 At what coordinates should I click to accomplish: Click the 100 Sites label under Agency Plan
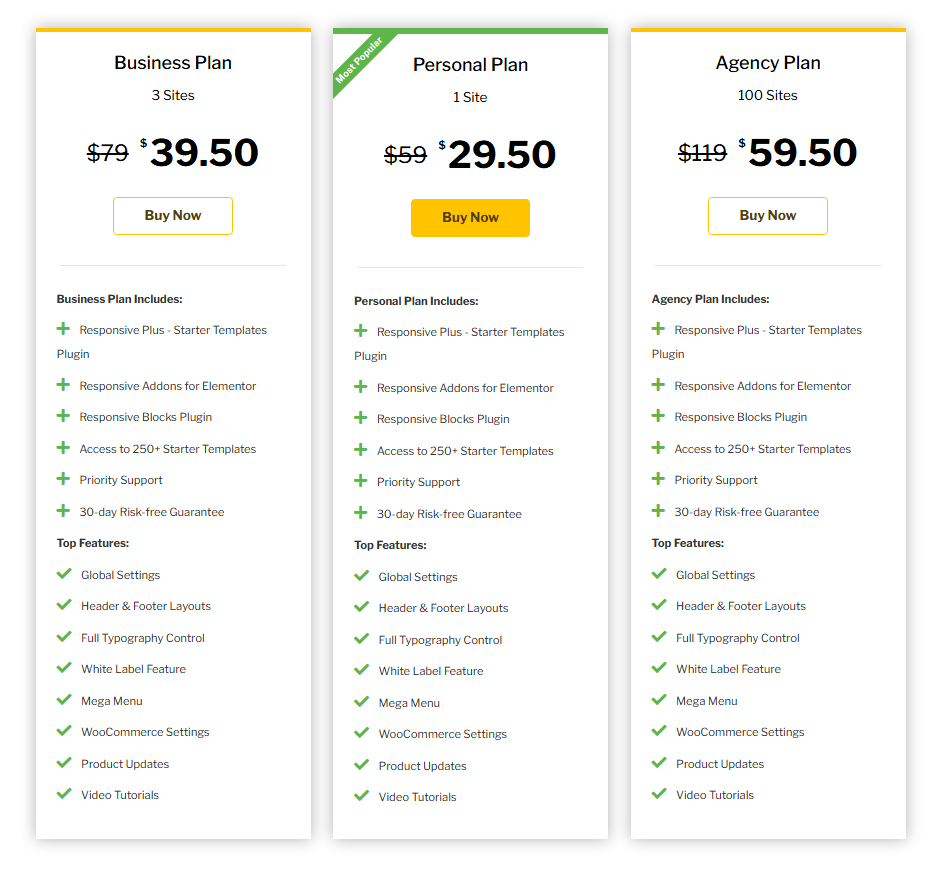coord(767,95)
